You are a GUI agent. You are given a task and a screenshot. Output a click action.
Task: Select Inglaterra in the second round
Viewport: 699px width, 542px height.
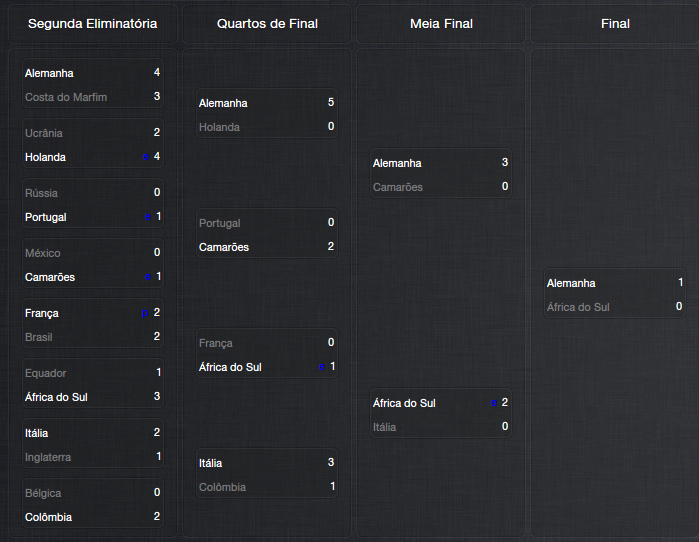[48, 457]
